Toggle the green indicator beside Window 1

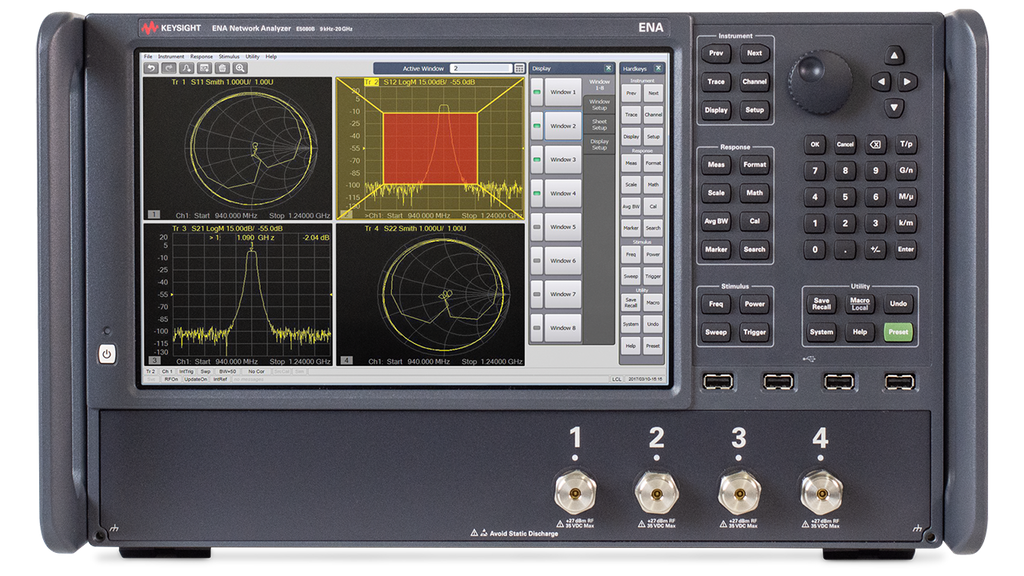coord(537,92)
